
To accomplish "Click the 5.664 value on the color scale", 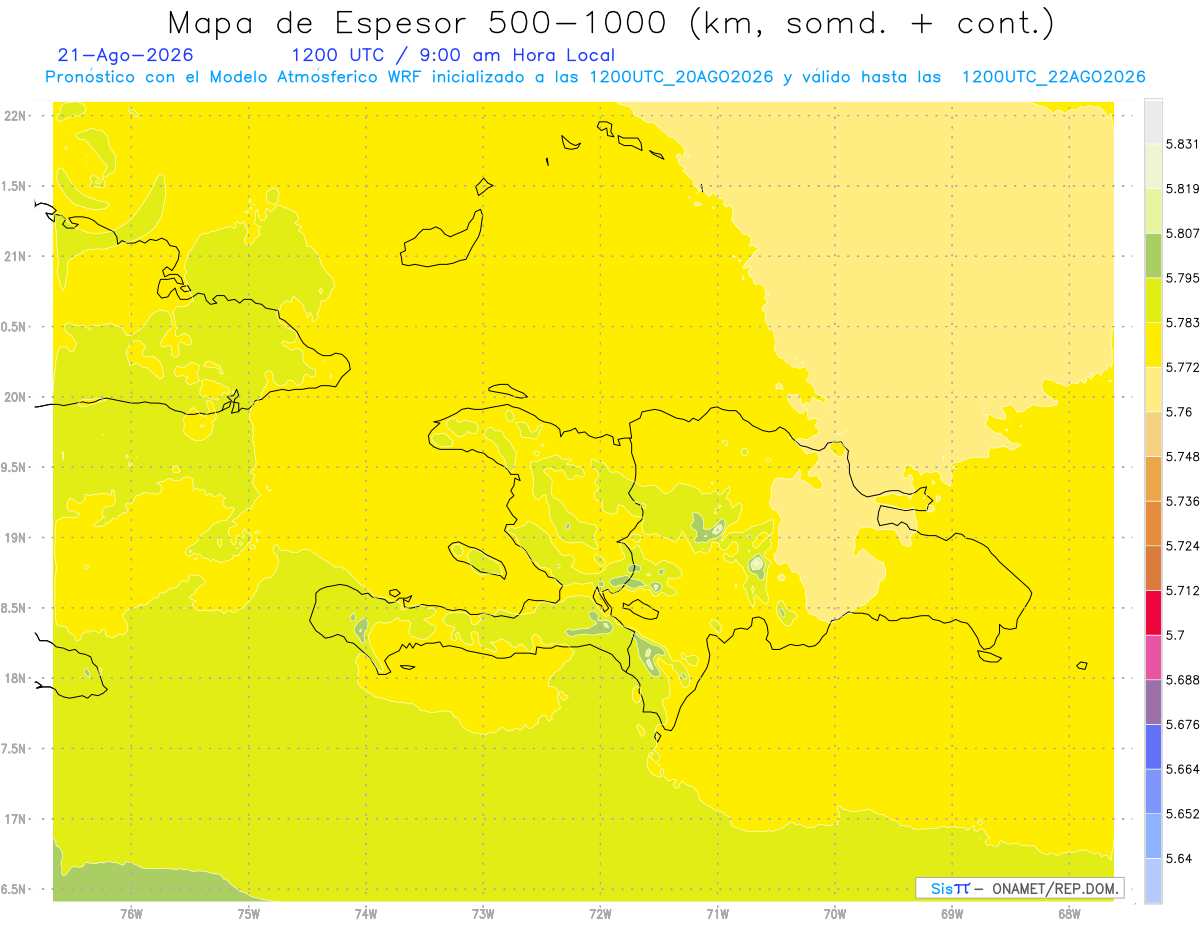I will pos(1182,769).
